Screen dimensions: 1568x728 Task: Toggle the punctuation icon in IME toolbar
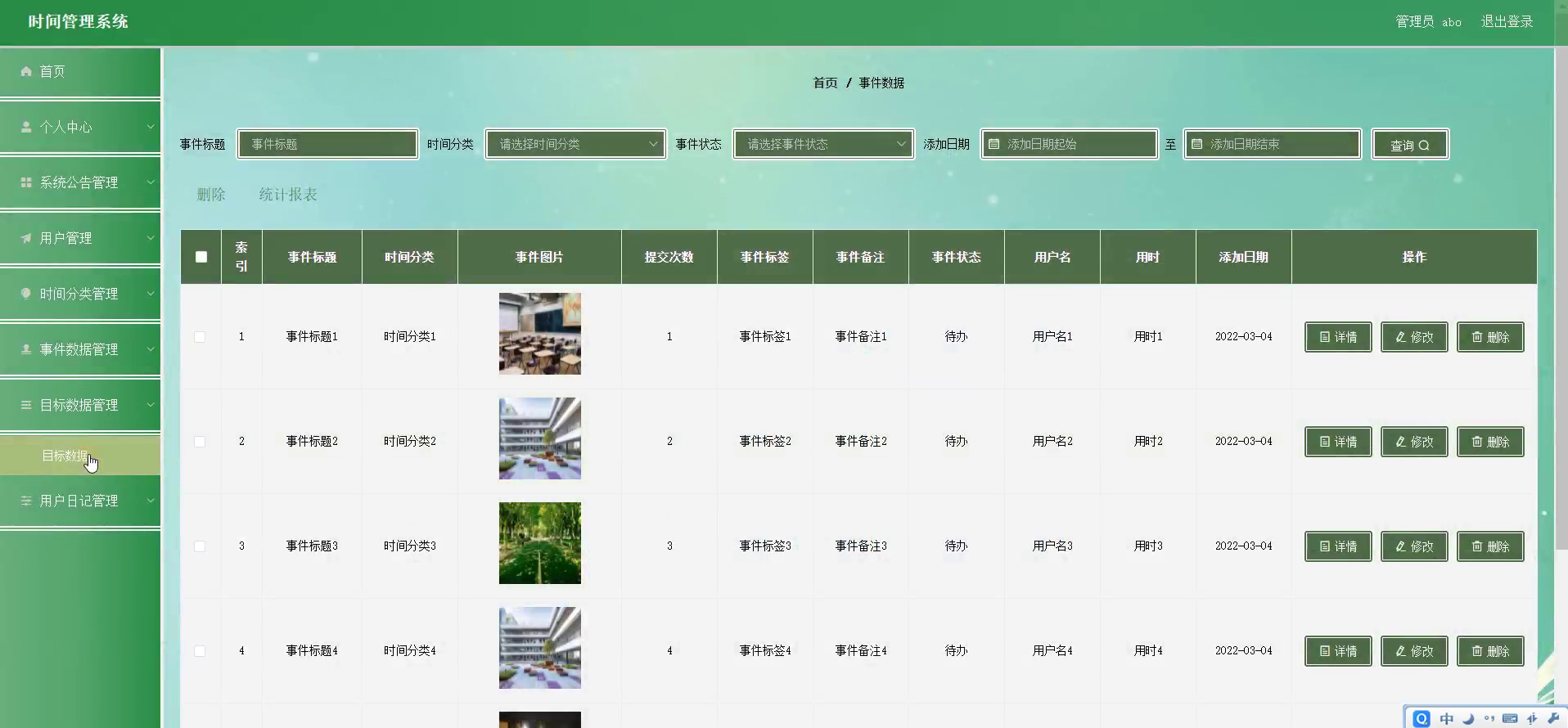point(1489,718)
